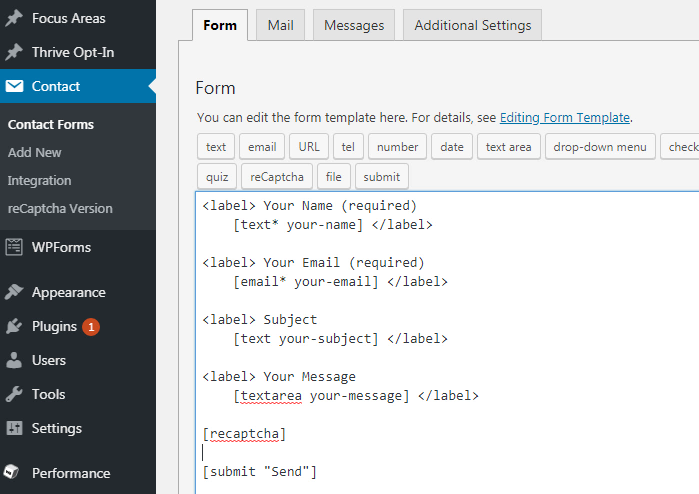Click the Tools wrench icon
This screenshot has height=494, width=699.
click(x=14, y=394)
